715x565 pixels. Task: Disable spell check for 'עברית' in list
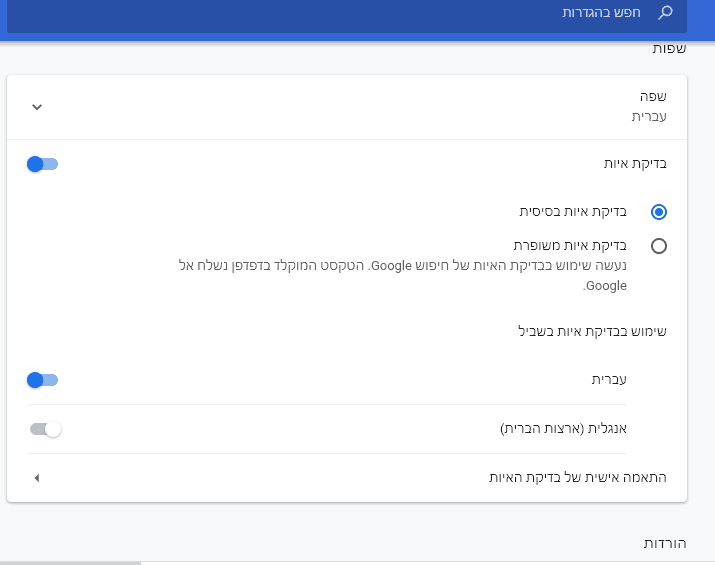(43, 380)
